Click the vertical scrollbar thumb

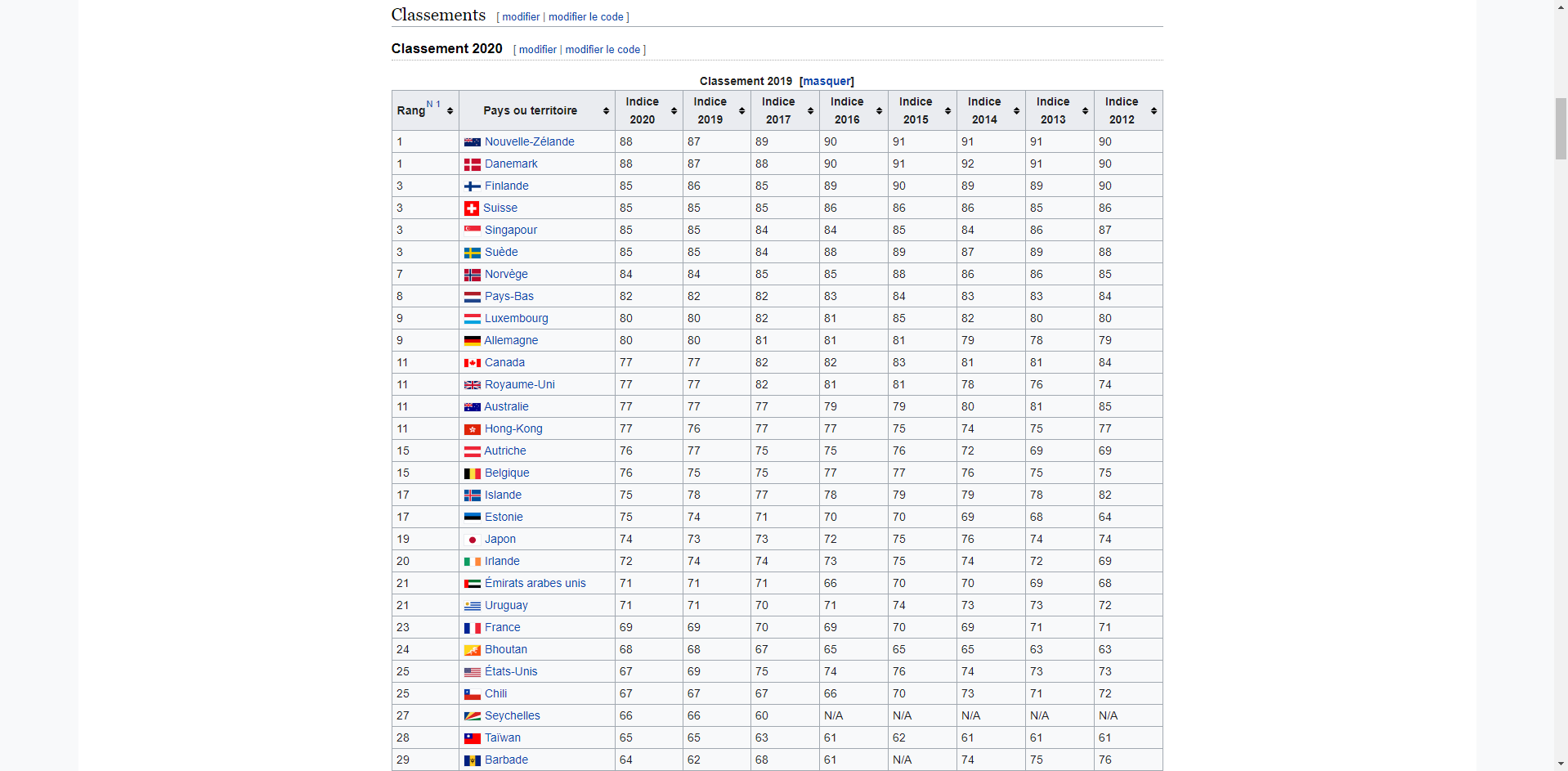pos(1561,128)
